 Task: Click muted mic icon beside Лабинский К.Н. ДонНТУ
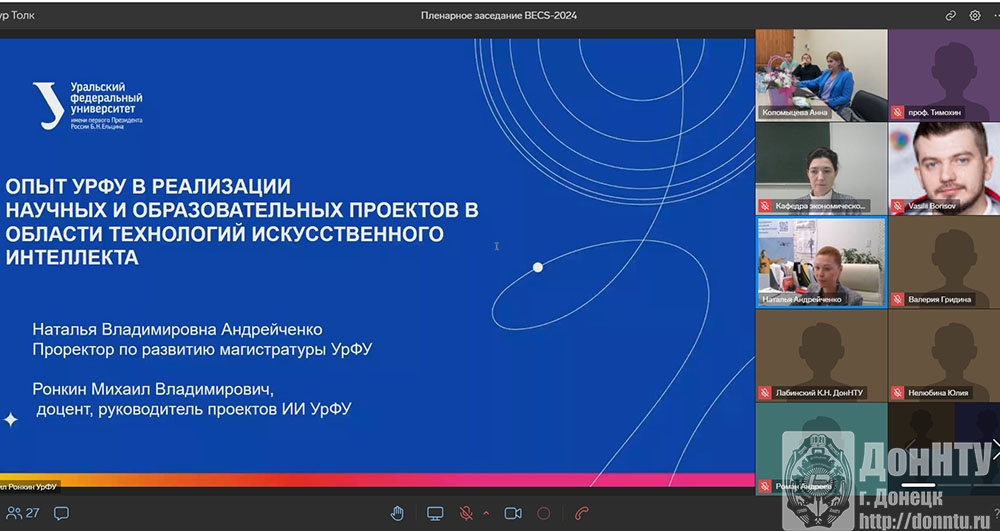(765, 393)
